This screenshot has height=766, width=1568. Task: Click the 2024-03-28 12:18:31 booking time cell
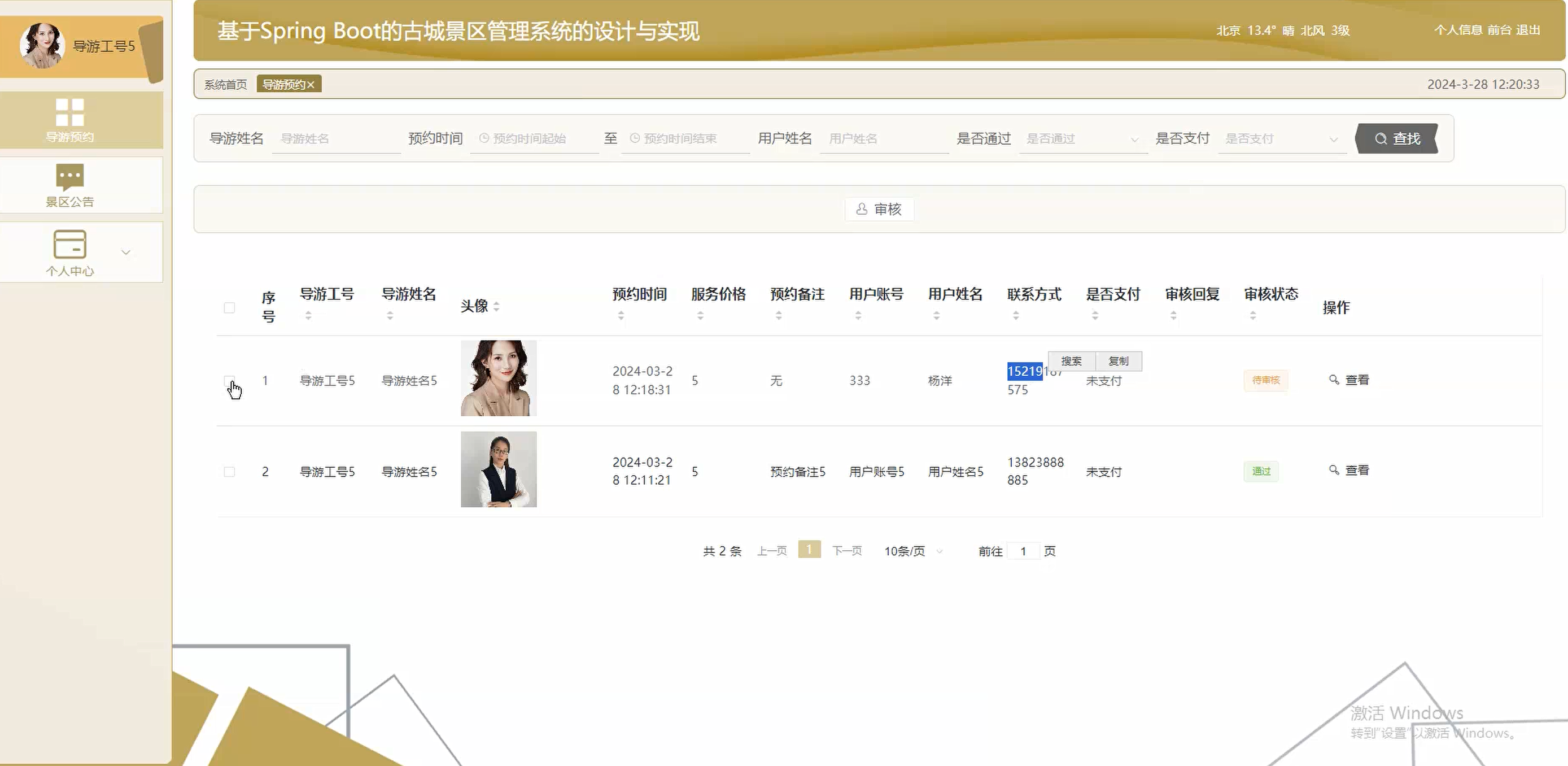643,381
